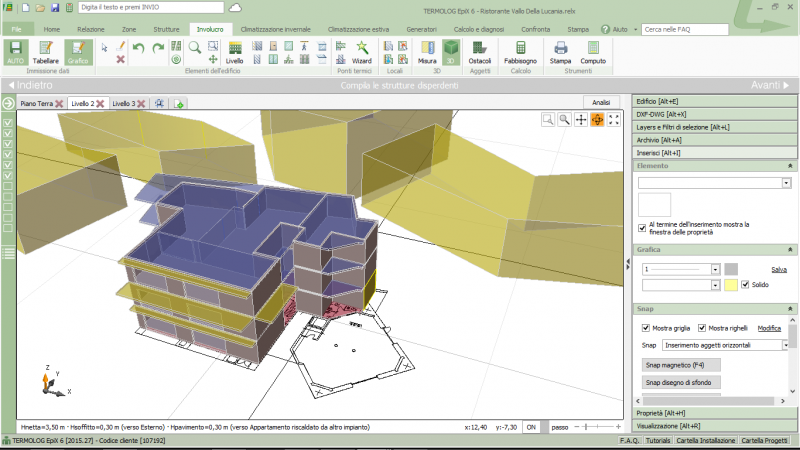Click the Modifica link in Snap
Image resolution: width=800 pixels, height=450 pixels.
point(768,328)
